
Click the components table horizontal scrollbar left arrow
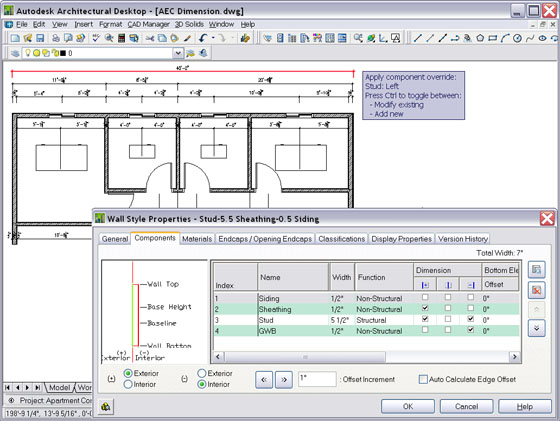pos(218,357)
